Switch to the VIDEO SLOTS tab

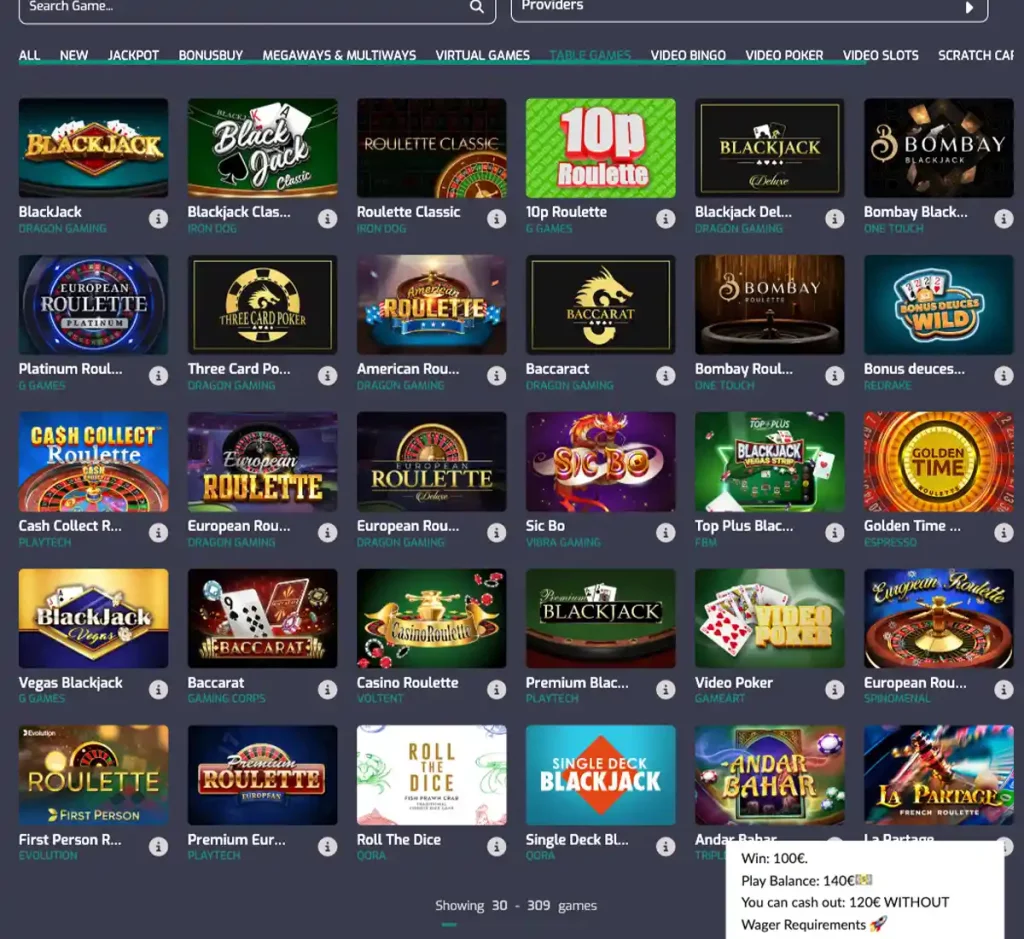[x=881, y=55]
